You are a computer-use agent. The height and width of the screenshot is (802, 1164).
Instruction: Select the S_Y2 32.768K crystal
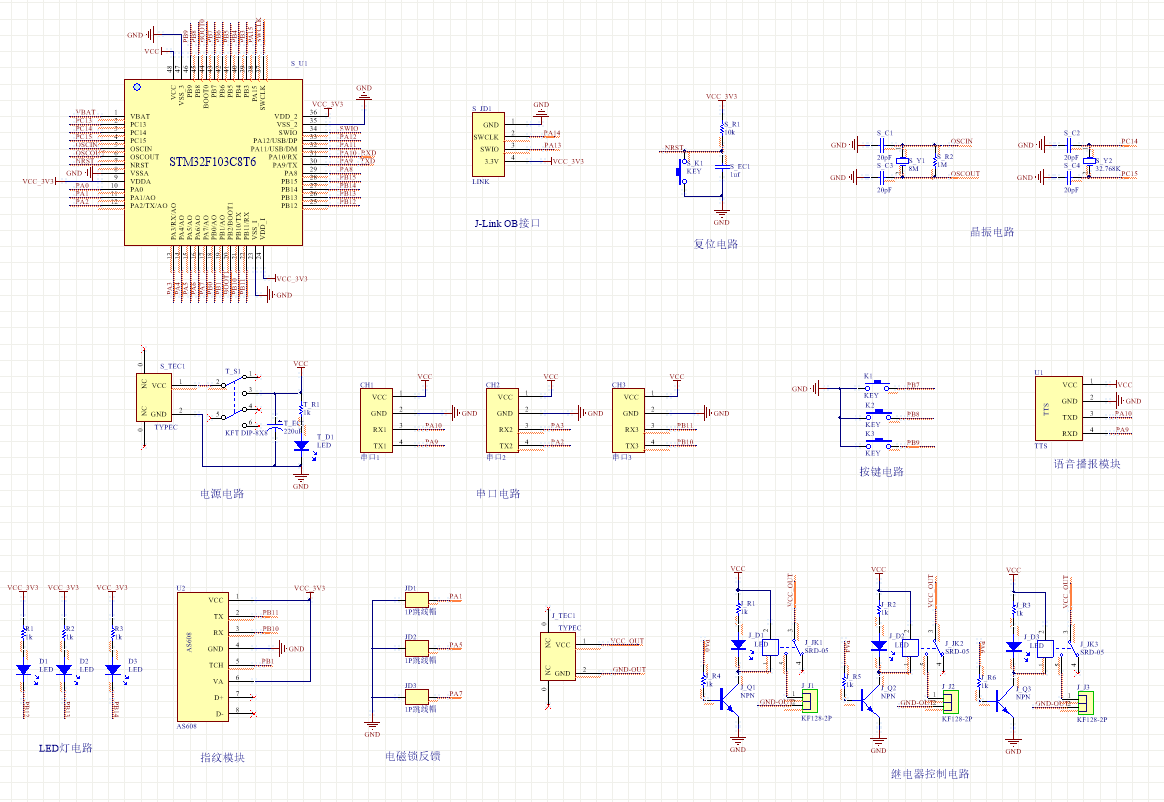[x=1089, y=161]
